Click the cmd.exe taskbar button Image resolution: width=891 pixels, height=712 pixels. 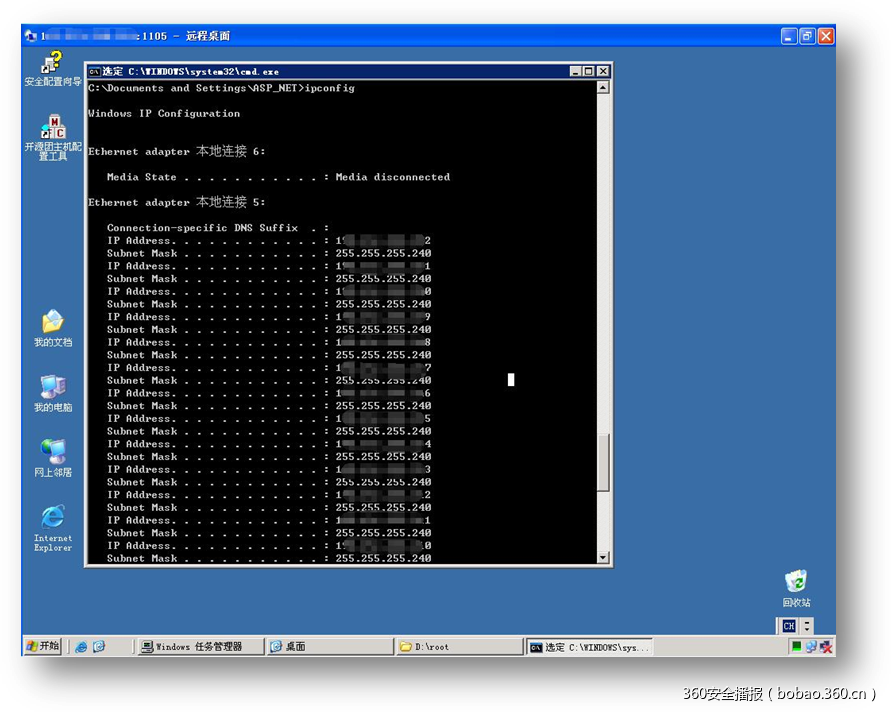pyautogui.click(x=589, y=647)
